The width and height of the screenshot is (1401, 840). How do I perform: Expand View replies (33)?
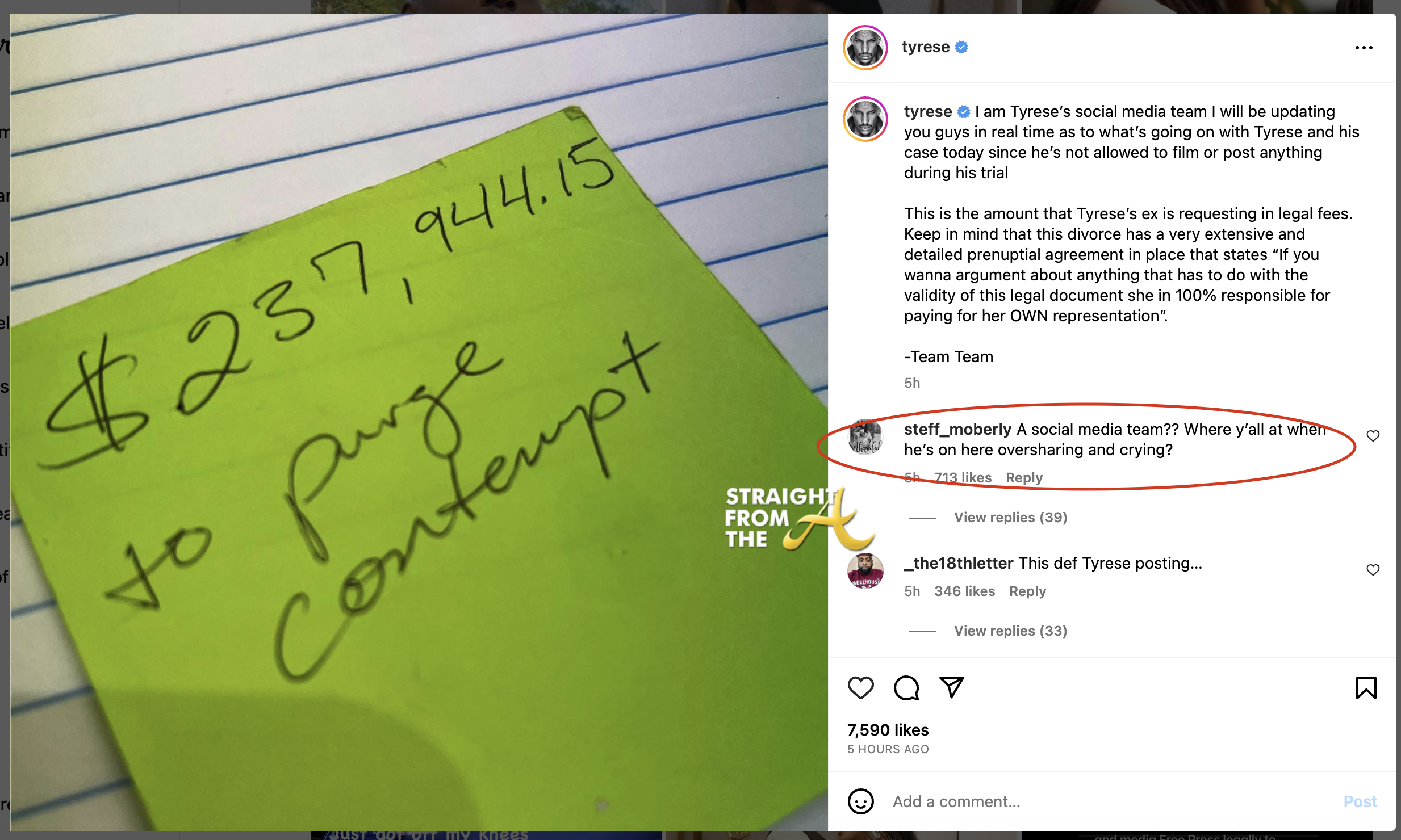pyautogui.click(x=1010, y=631)
